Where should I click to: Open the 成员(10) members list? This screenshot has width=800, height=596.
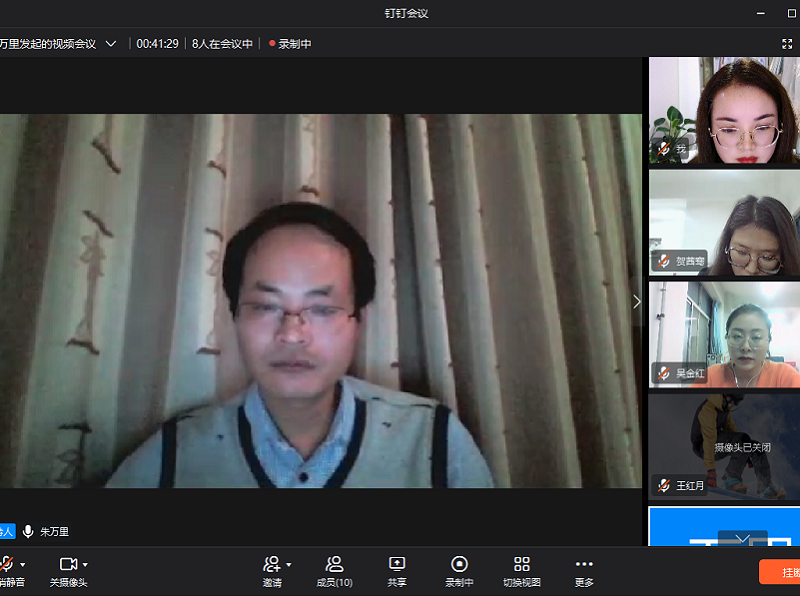click(334, 564)
